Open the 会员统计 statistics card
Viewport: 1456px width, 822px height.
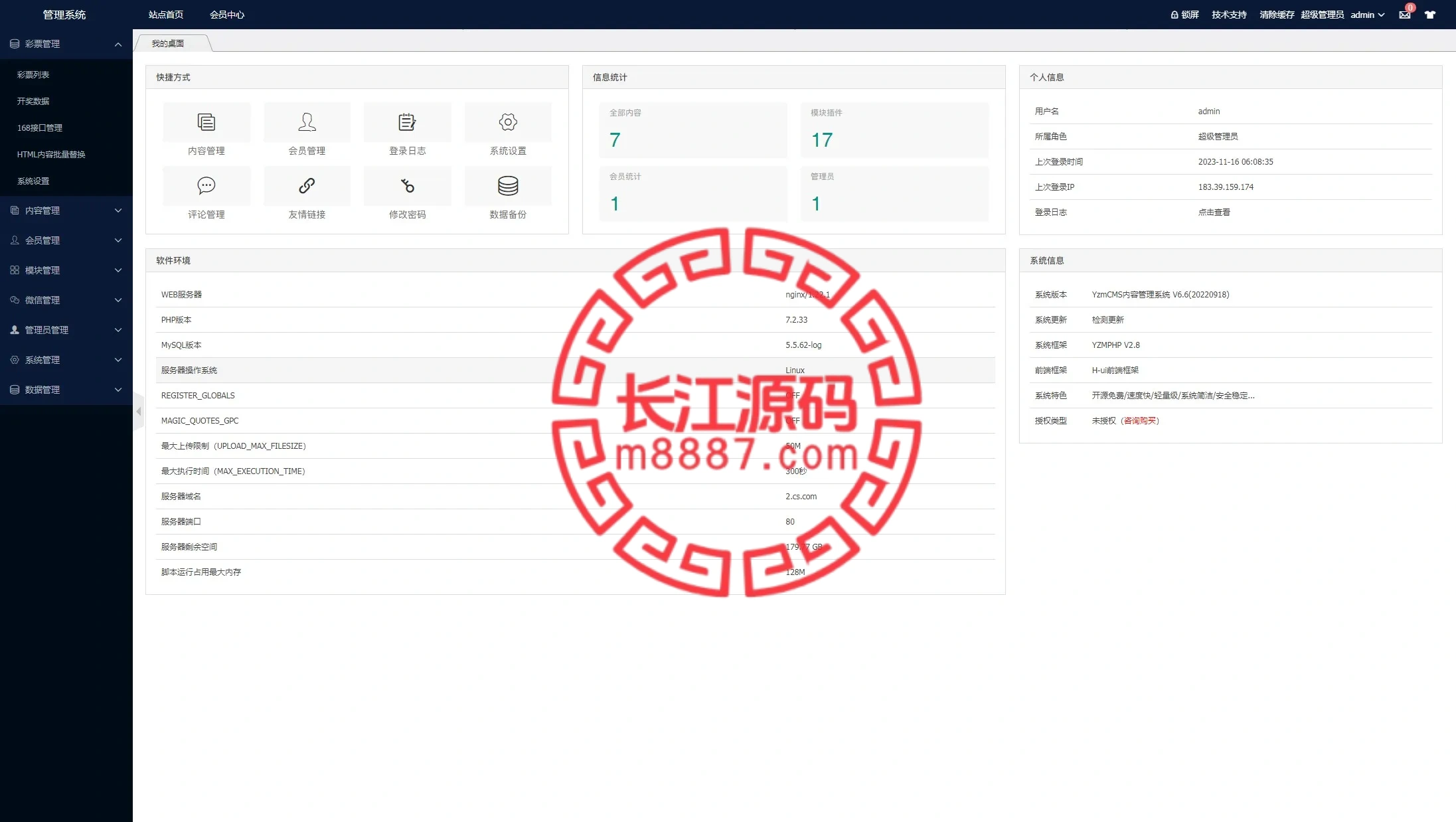[692, 194]
